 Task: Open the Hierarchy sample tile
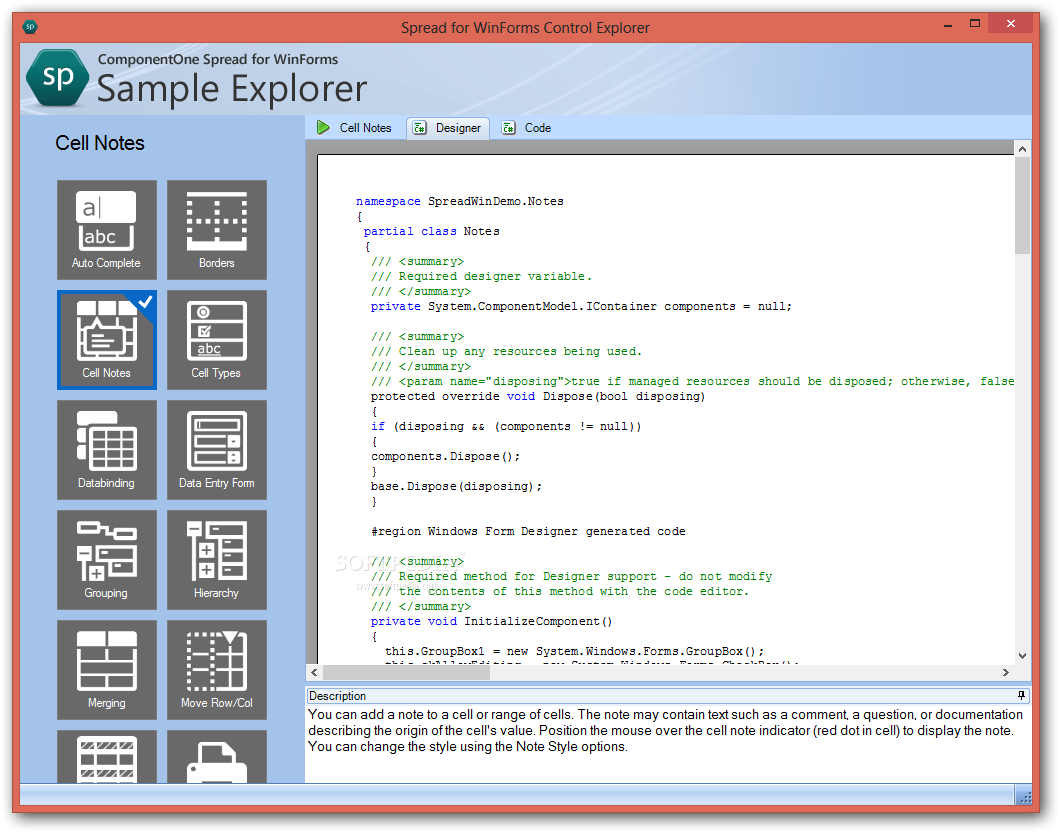coord(217,560)
